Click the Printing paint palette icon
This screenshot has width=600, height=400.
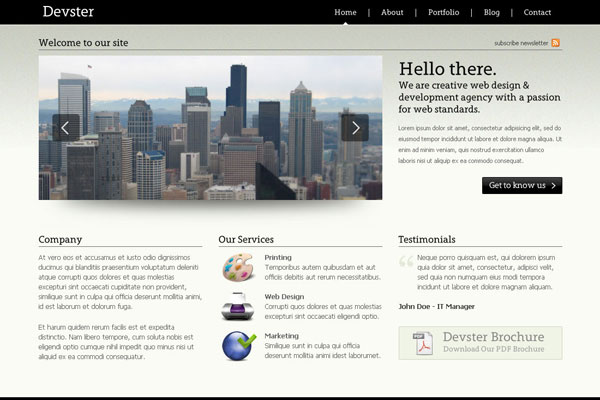click(x=238, y=268)
